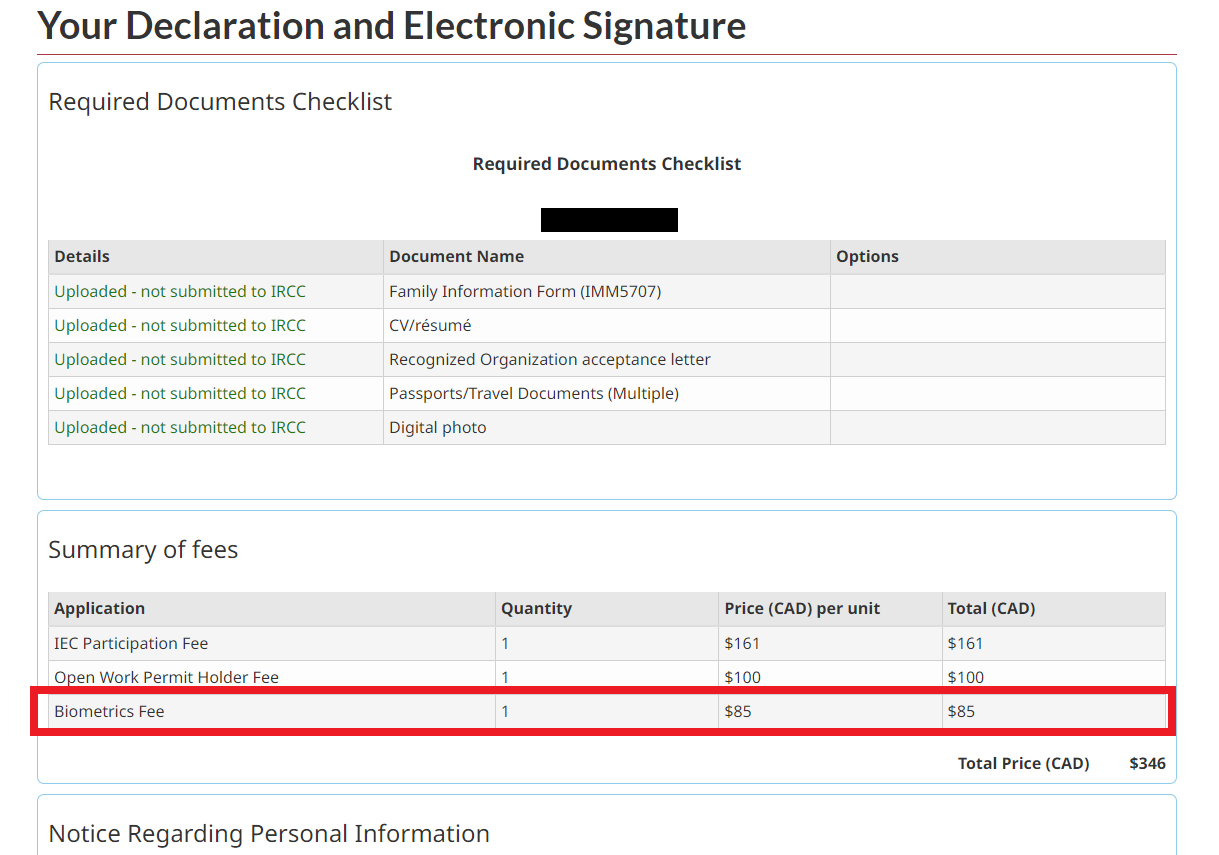Click the Quantity column header
The image size is (1219, 855).
pyautogui.click(x=536, y=608)
